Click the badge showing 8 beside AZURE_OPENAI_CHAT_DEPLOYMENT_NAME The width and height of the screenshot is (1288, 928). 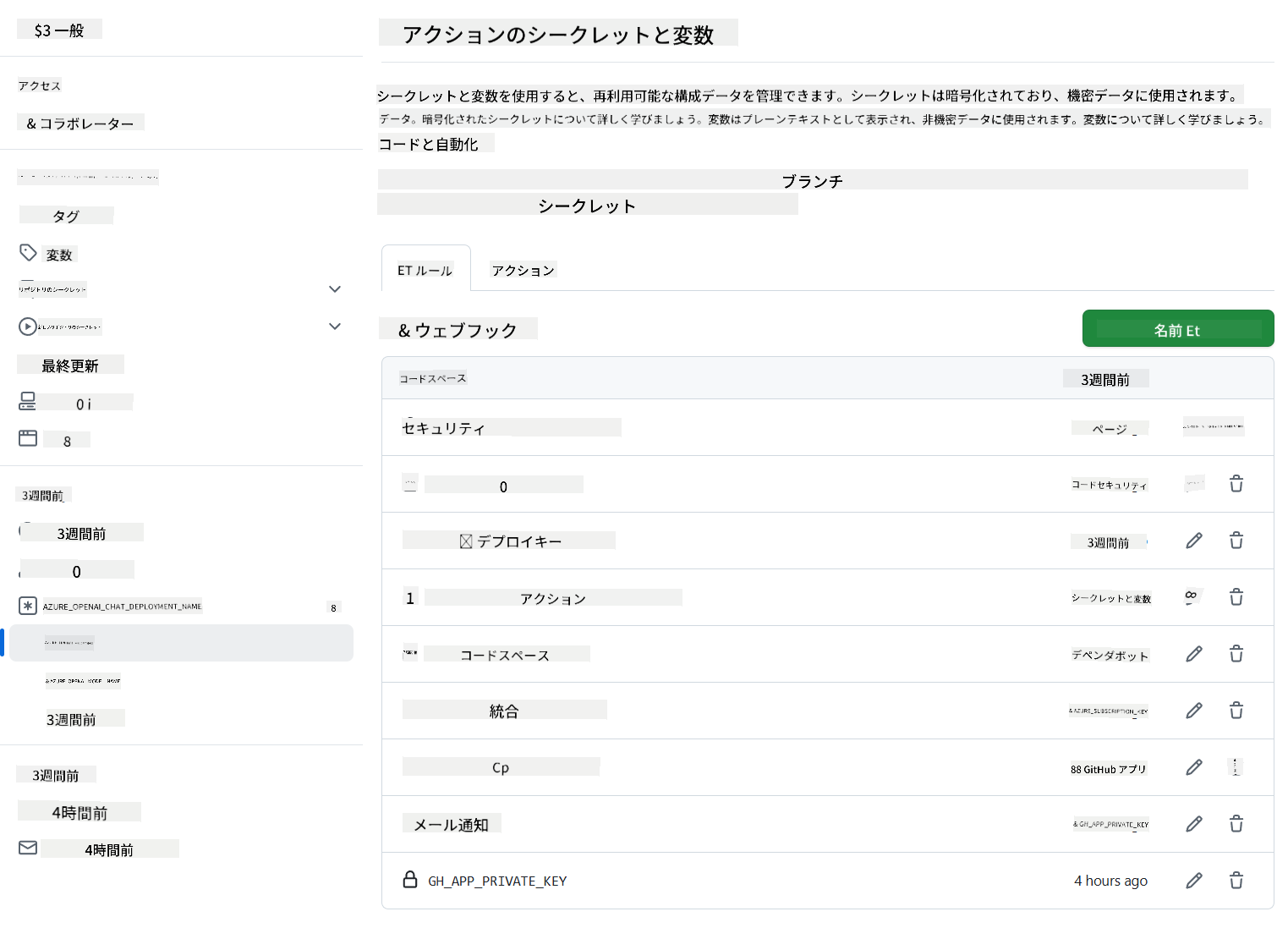(333, 607)
